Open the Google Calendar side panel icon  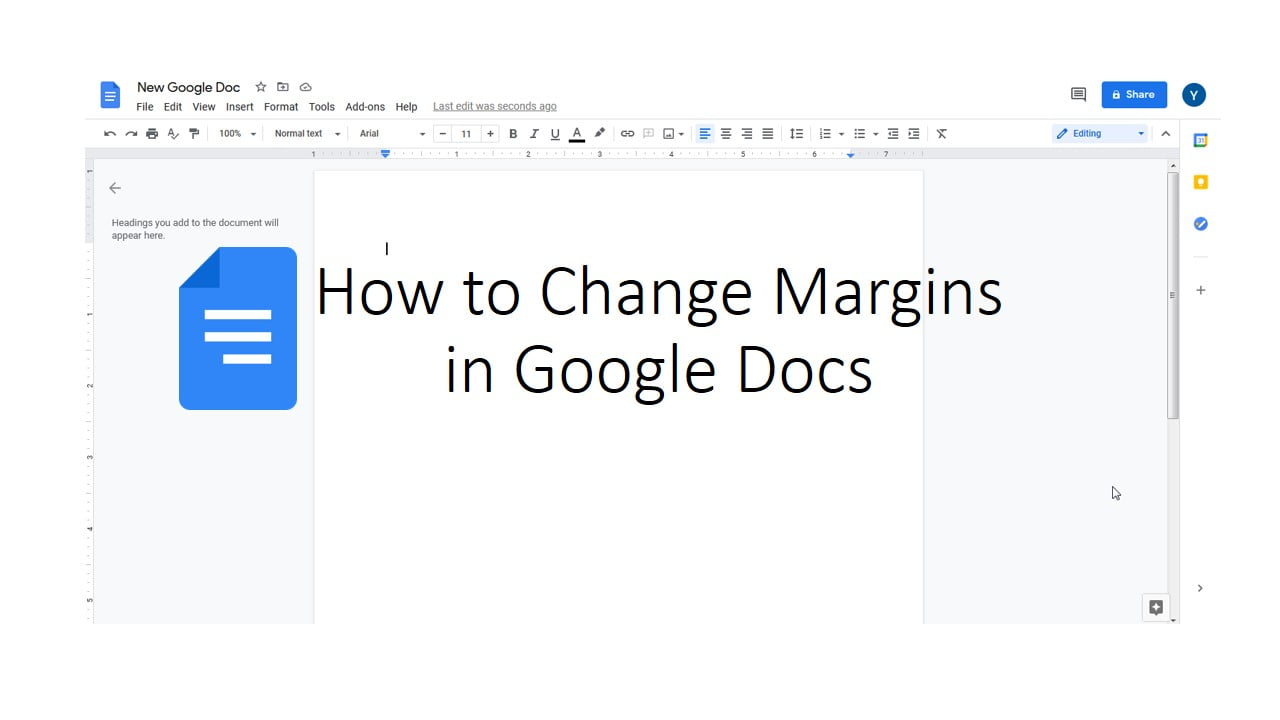coord(1201,141)
